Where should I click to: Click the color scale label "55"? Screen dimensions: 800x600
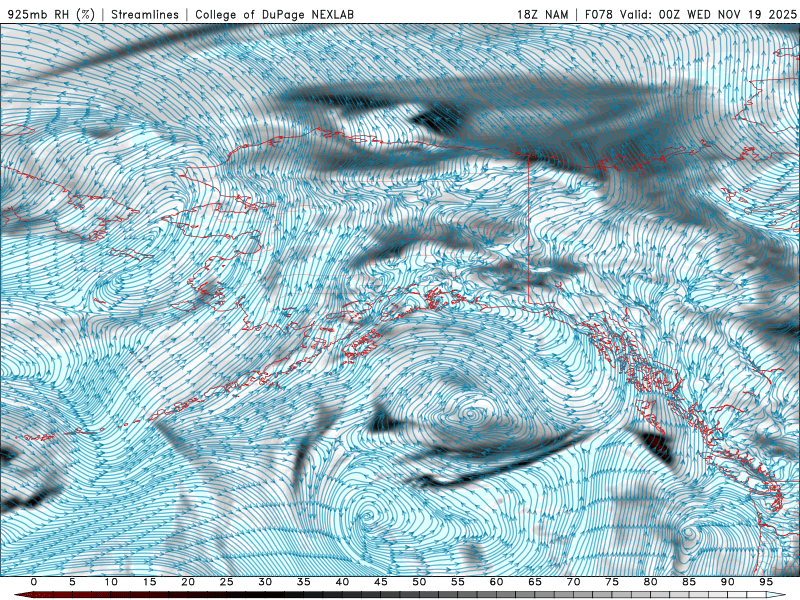click(x=458, y=582)
